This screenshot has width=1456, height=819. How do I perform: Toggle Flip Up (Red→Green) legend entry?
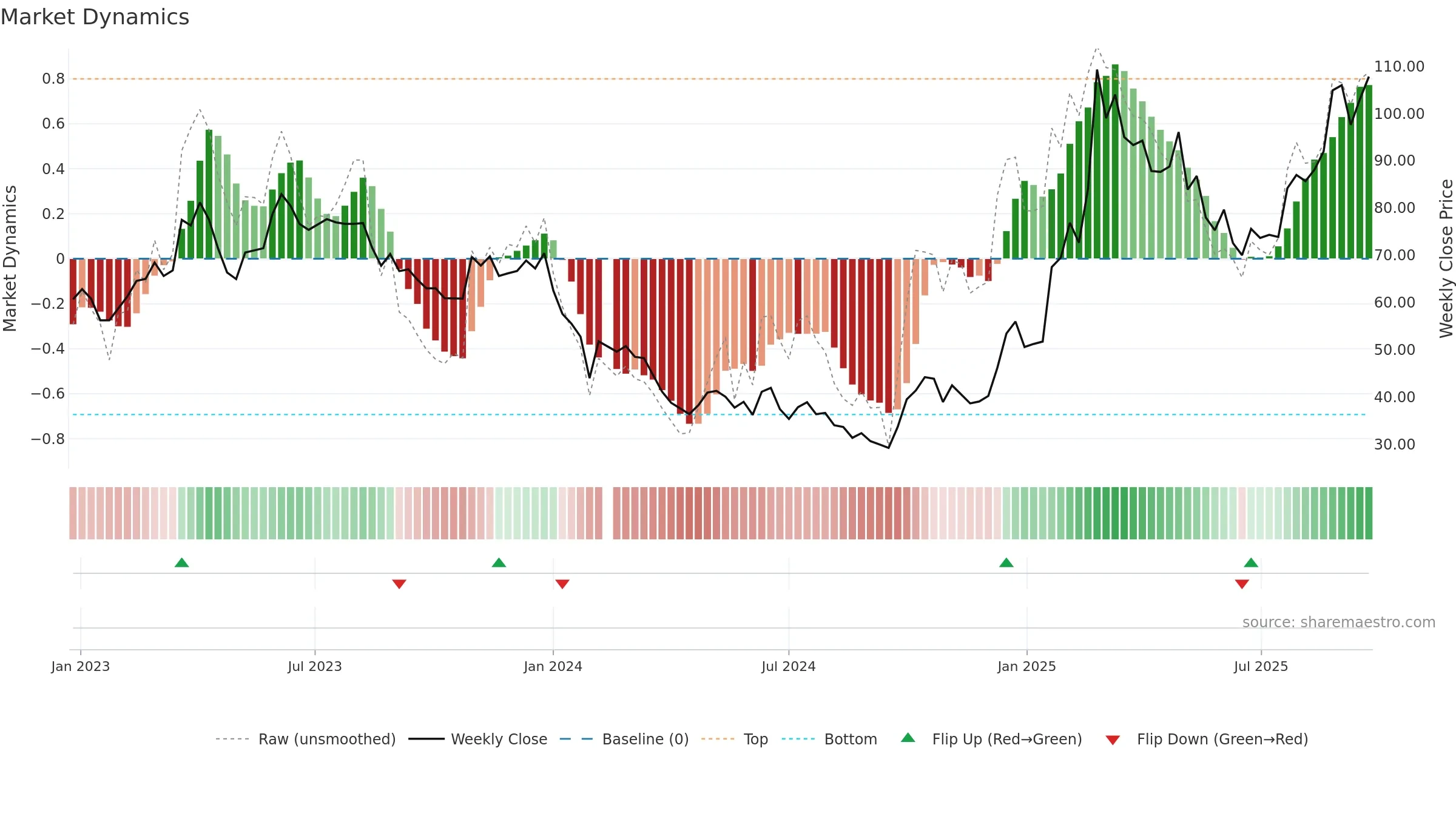(992, 739)
